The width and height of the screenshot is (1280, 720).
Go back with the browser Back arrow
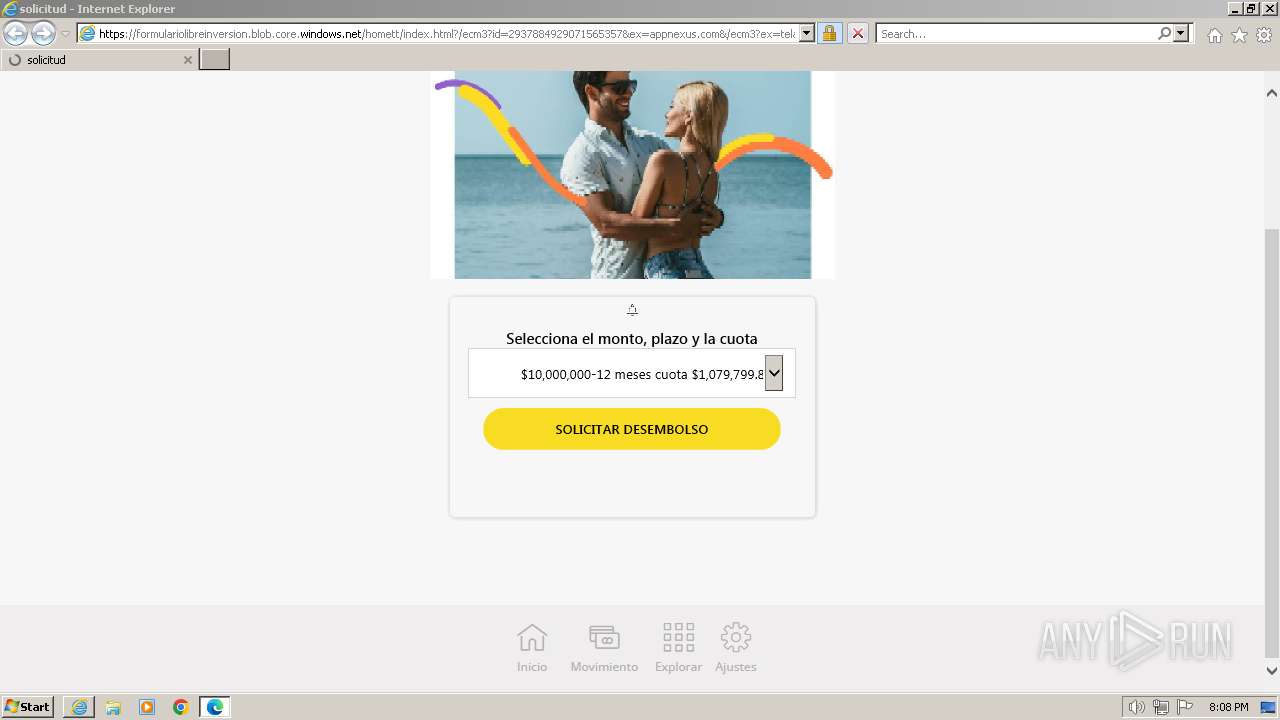tap(15, 33)
